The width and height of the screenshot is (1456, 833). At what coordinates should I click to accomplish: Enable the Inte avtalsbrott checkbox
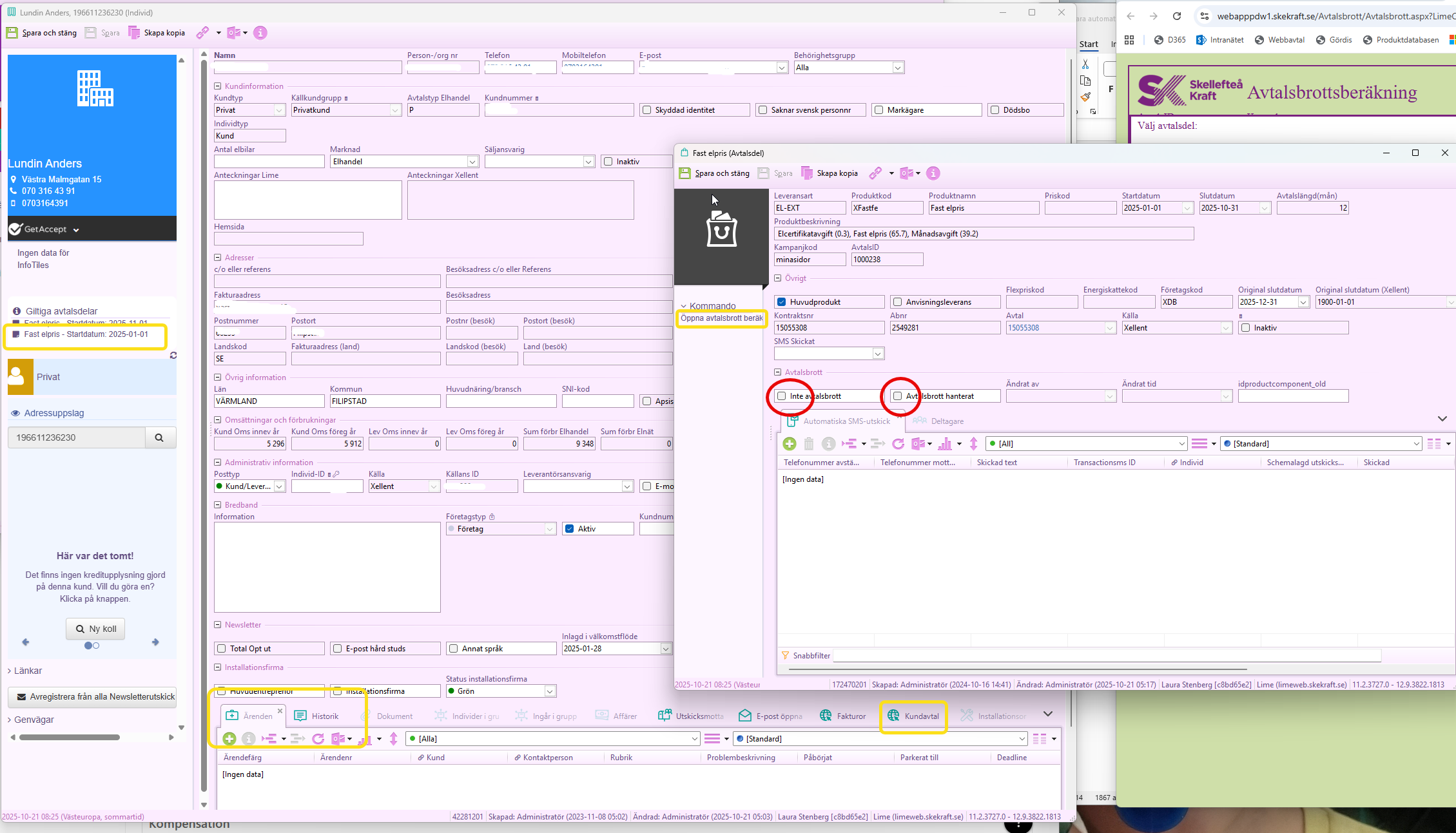(x=782, y=396)
